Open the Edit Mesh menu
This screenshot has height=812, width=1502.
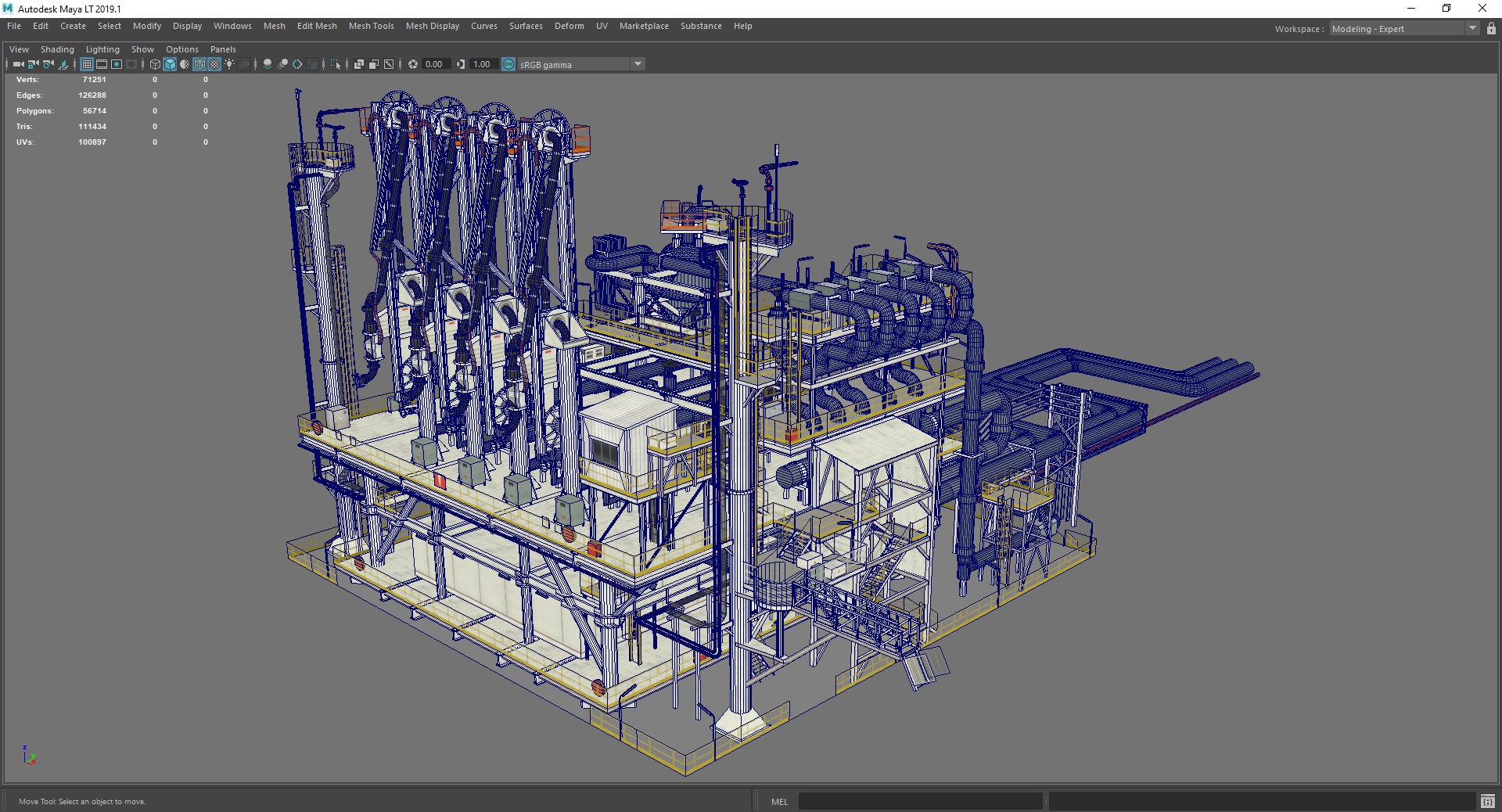pyautogui.click(x=317, y=26)
